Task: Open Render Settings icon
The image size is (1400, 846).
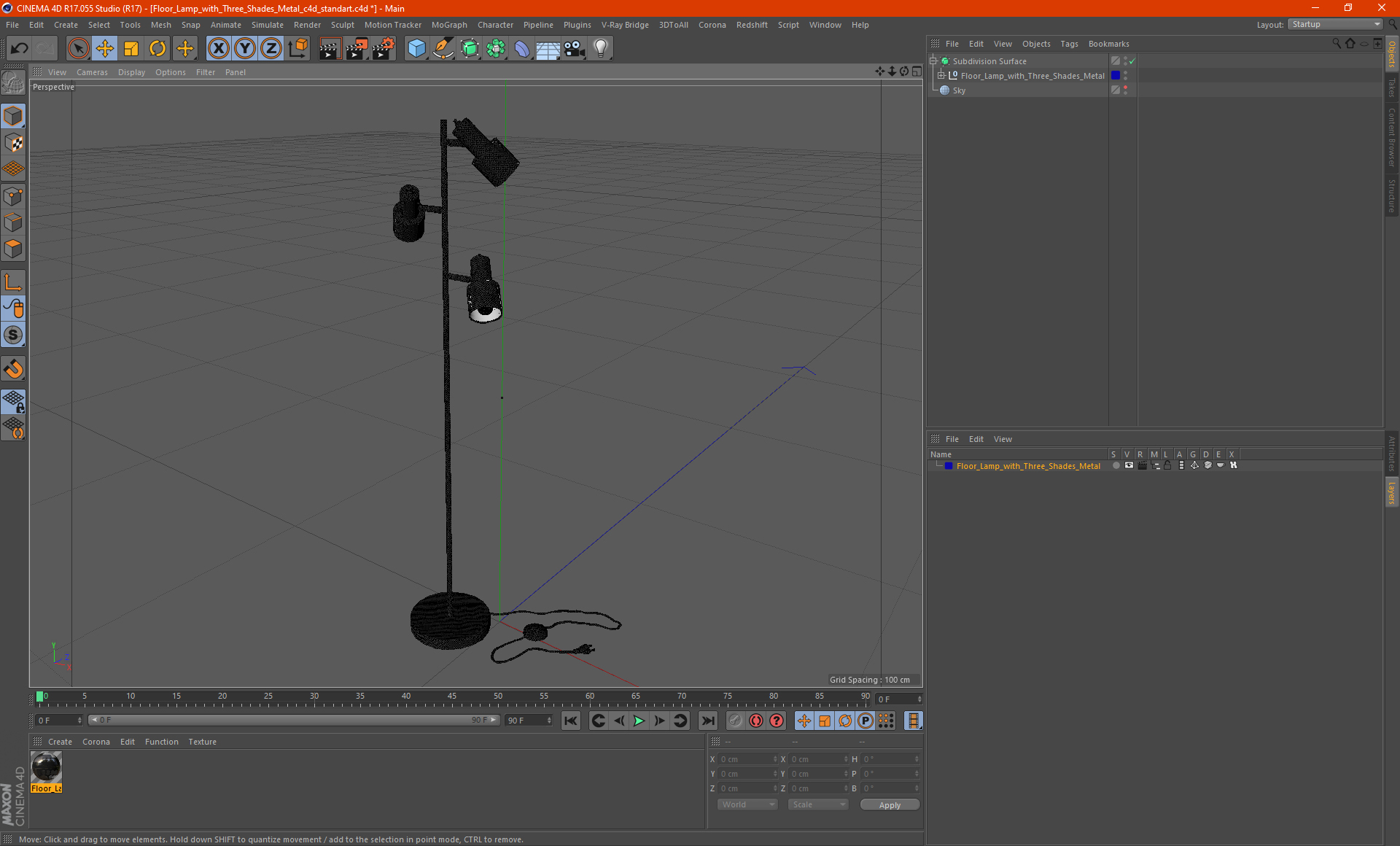Action: (x=384, y=49)
